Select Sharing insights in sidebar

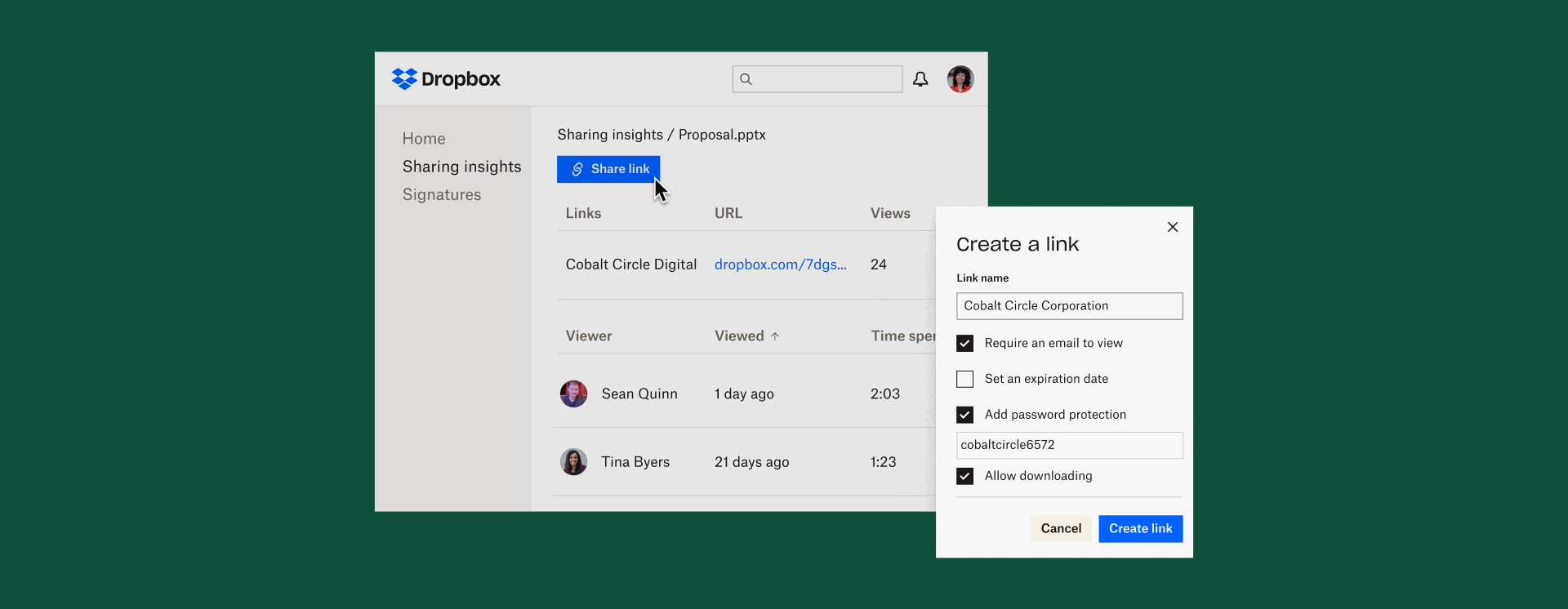[x=461, y=167]
